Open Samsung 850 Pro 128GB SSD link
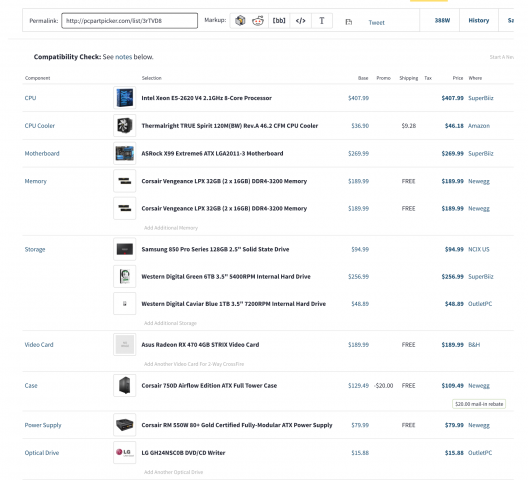This screenshot has height=480, width=528. 215,249
